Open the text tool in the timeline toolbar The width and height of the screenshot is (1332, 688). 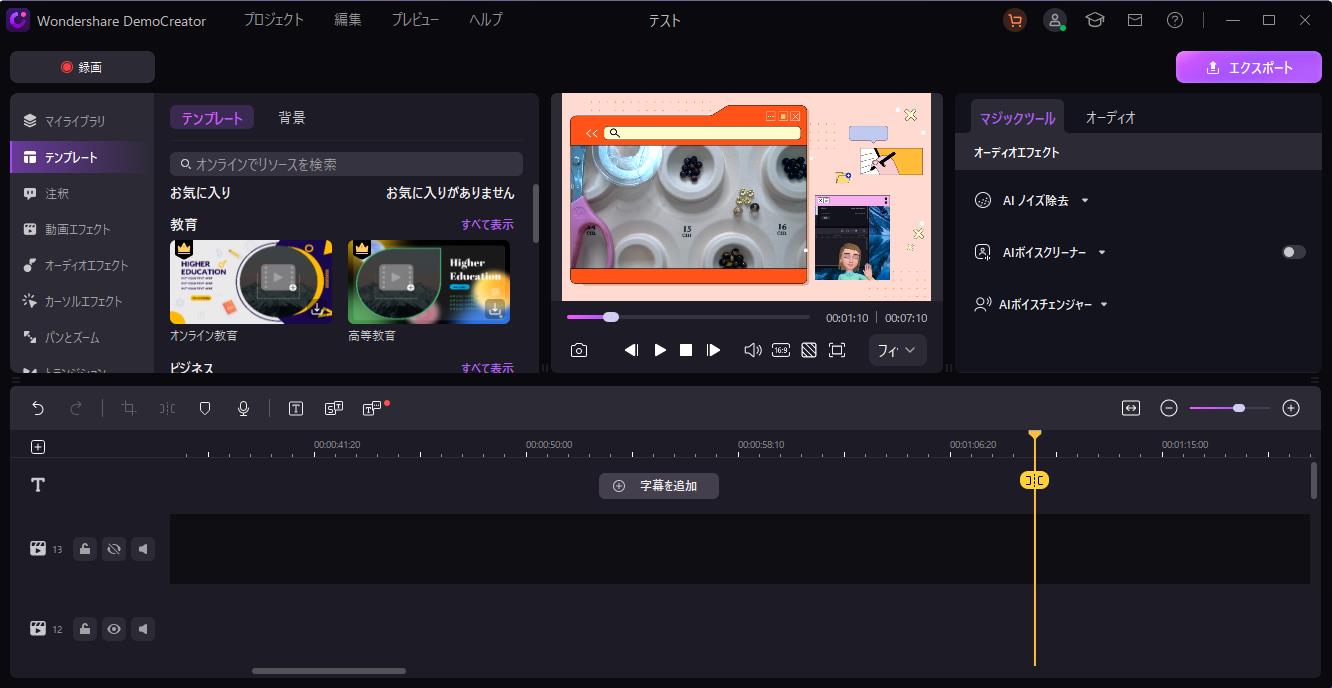tap(295, 408)
